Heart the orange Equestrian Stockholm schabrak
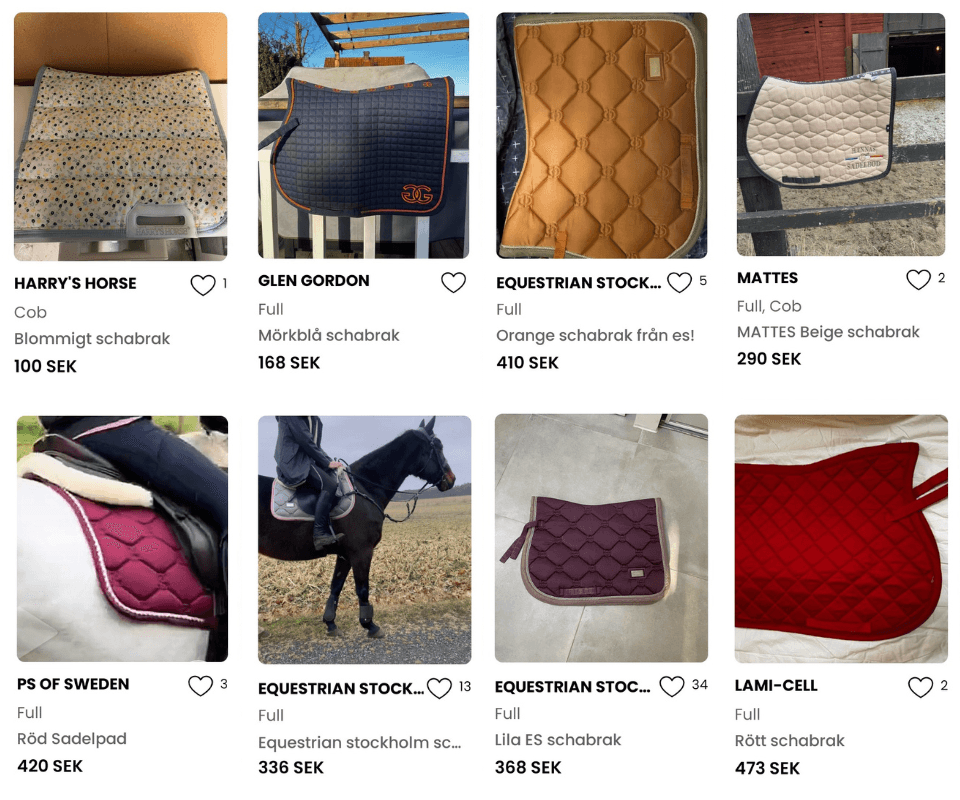 point(679,282)
